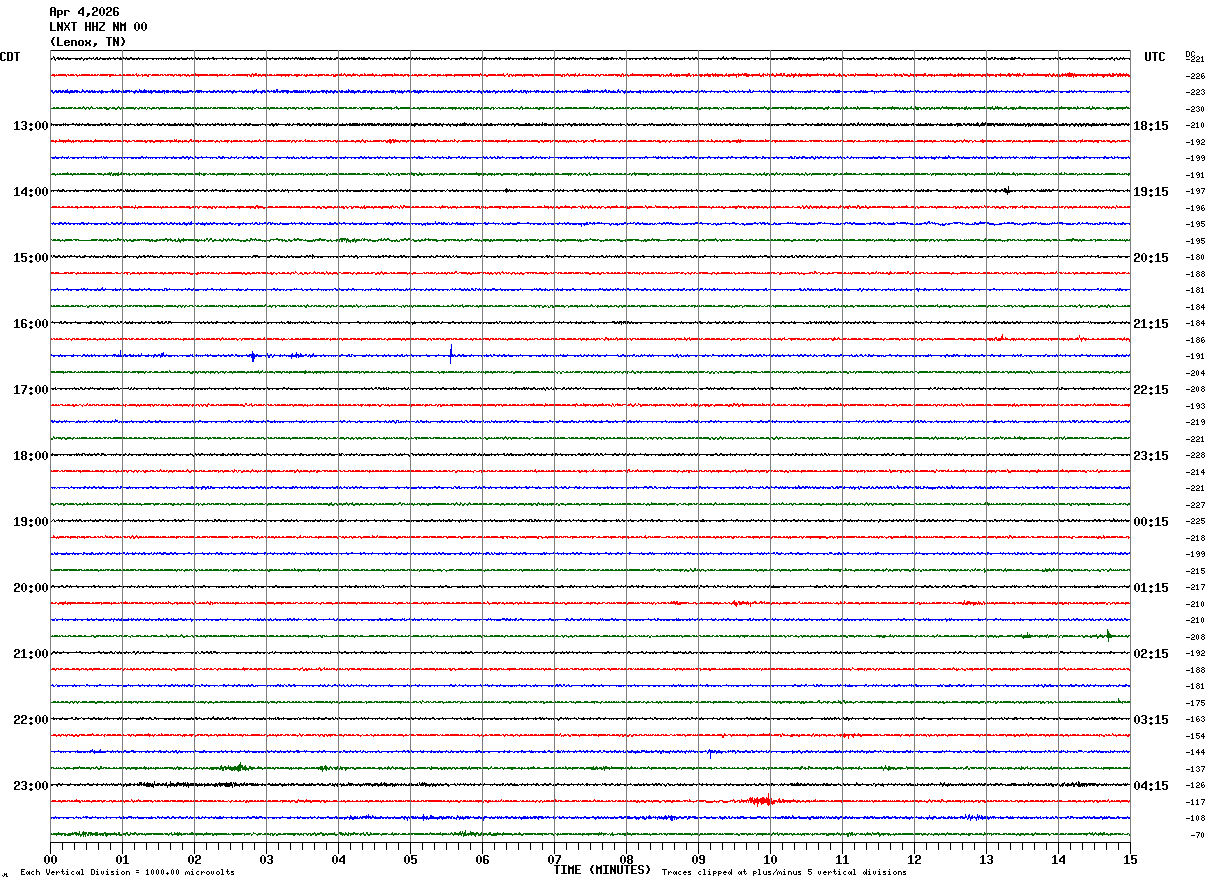This screenshot has width=1210, height=886.
Task: Click the DC offset value "-108"
Action: tap(1195, 818)
